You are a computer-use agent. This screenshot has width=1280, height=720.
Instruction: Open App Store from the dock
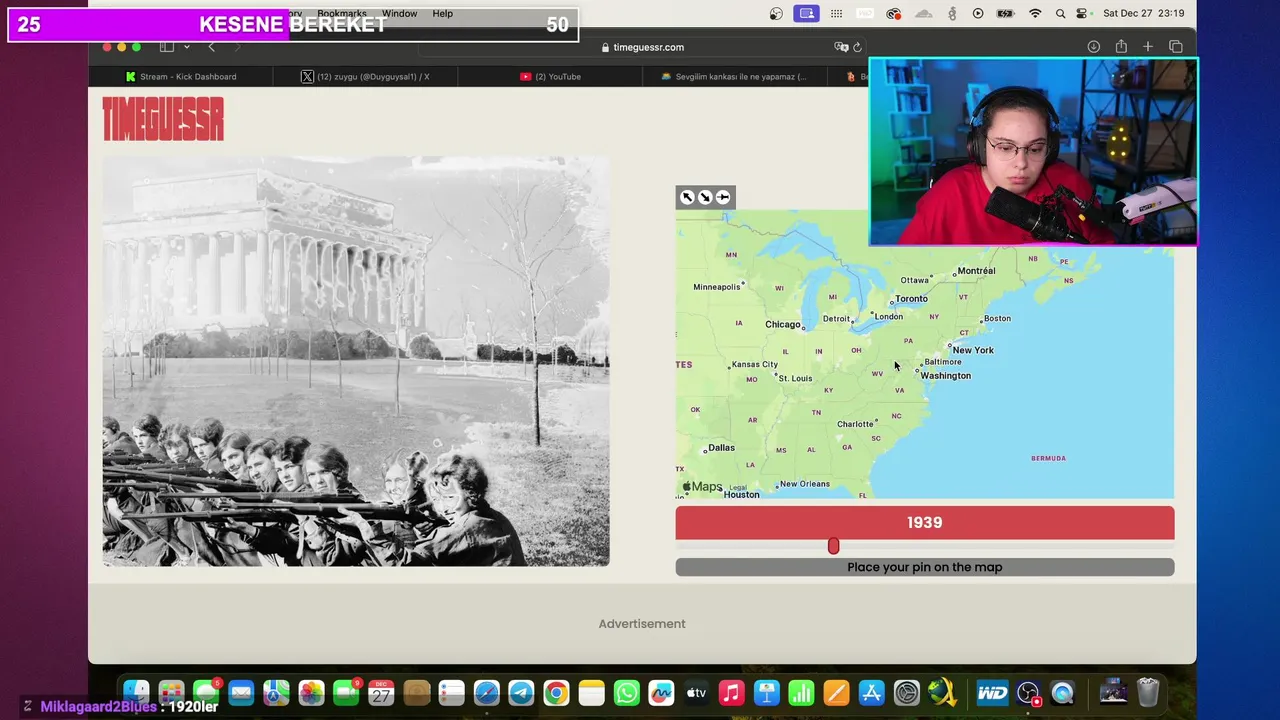point(871,692)
